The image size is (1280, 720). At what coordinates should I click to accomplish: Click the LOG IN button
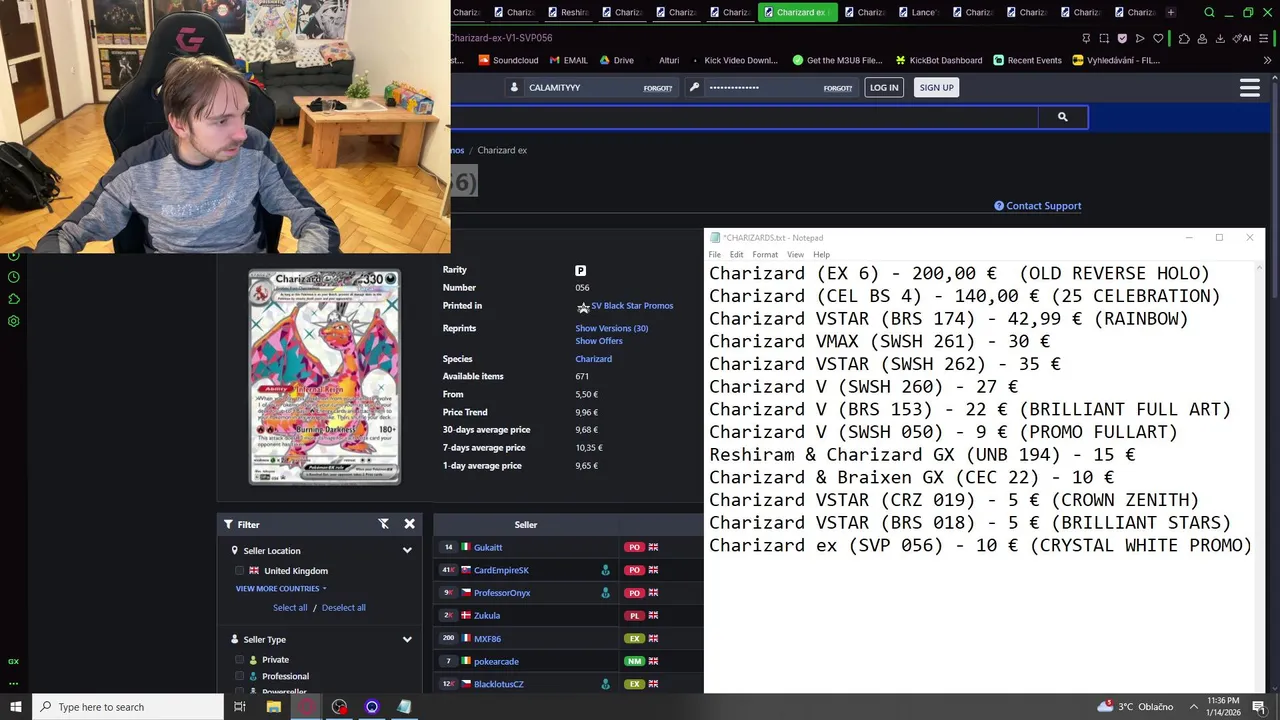884,88
